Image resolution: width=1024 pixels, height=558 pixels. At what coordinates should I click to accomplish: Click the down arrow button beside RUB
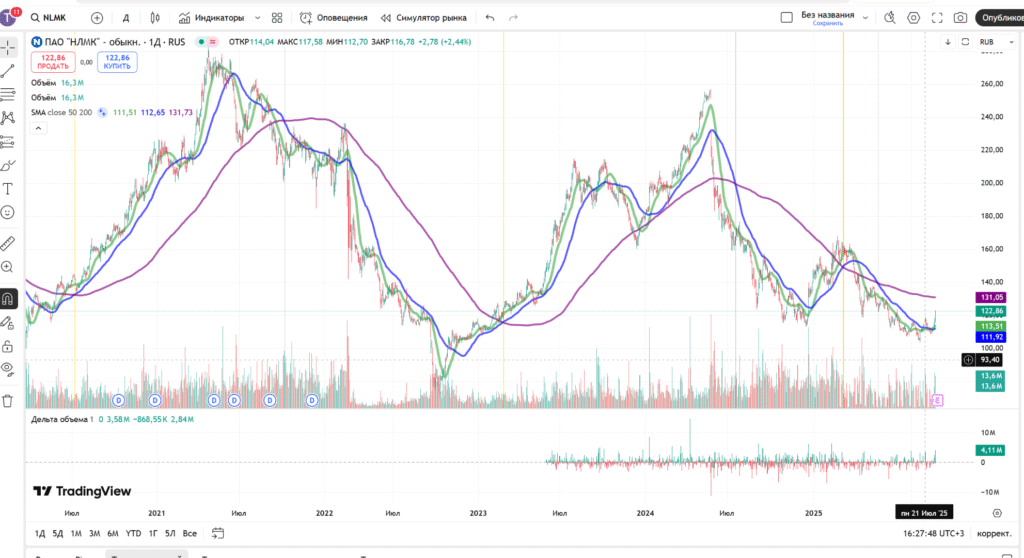point(948,42)
